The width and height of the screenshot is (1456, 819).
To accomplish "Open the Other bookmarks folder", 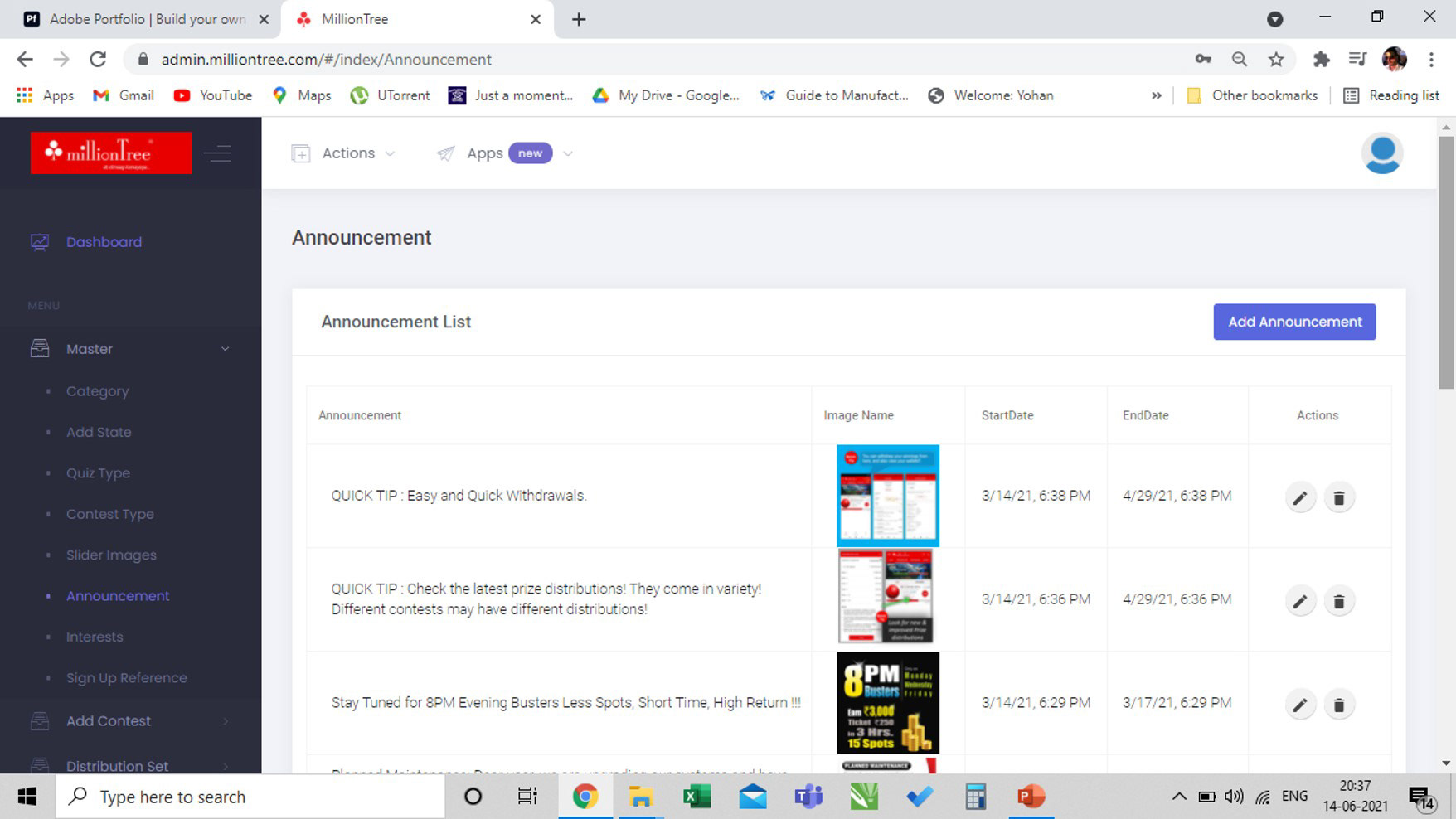I will (x=1252, y=95).
